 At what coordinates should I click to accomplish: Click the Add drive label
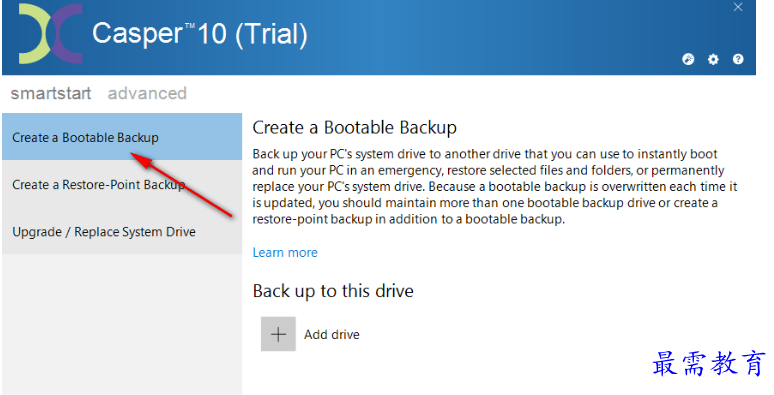(x=332, y=335)
